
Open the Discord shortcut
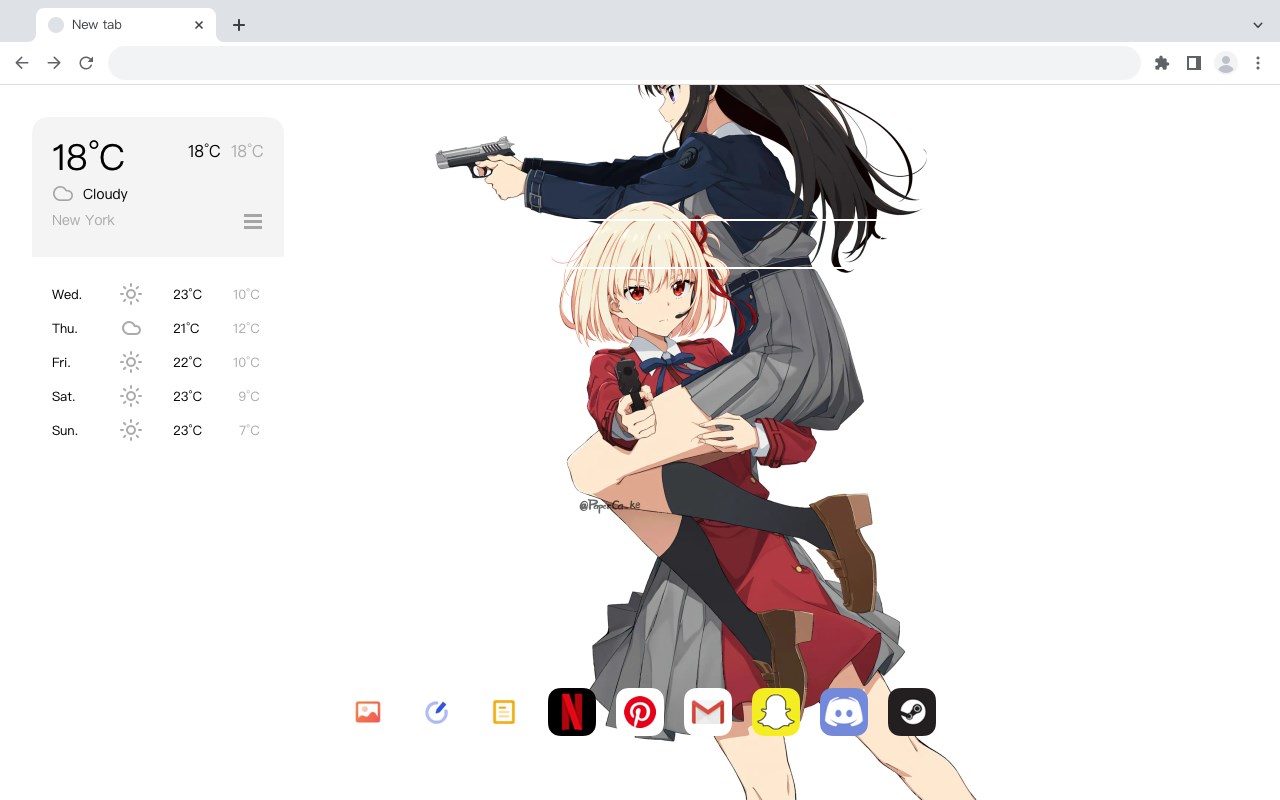coord(844,712)
